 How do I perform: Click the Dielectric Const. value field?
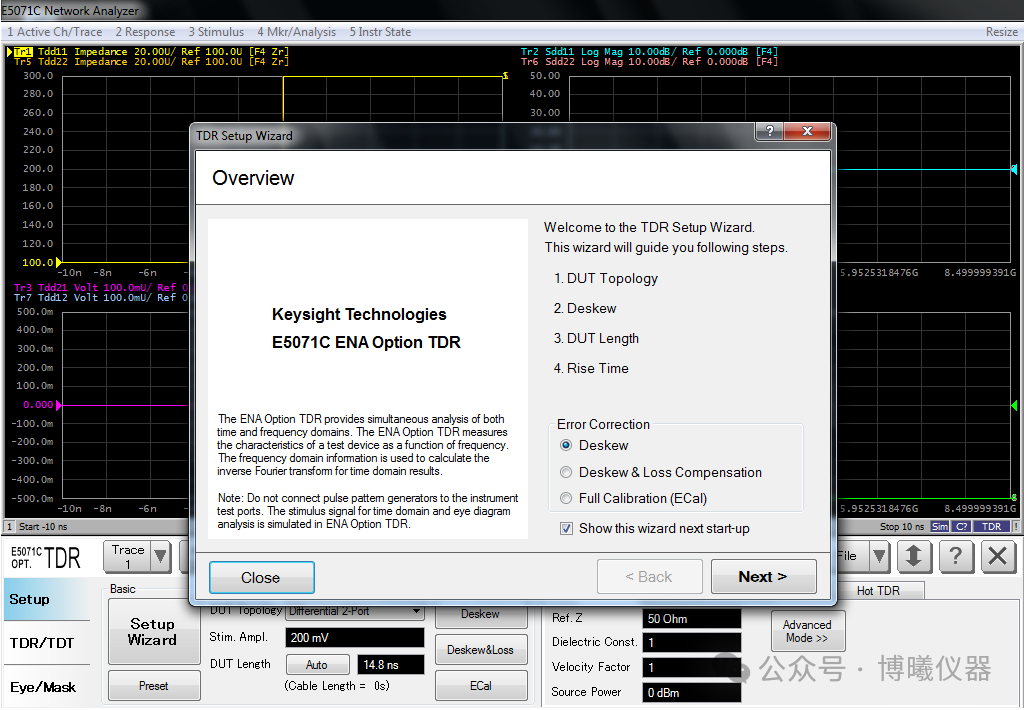click(692, 643)
